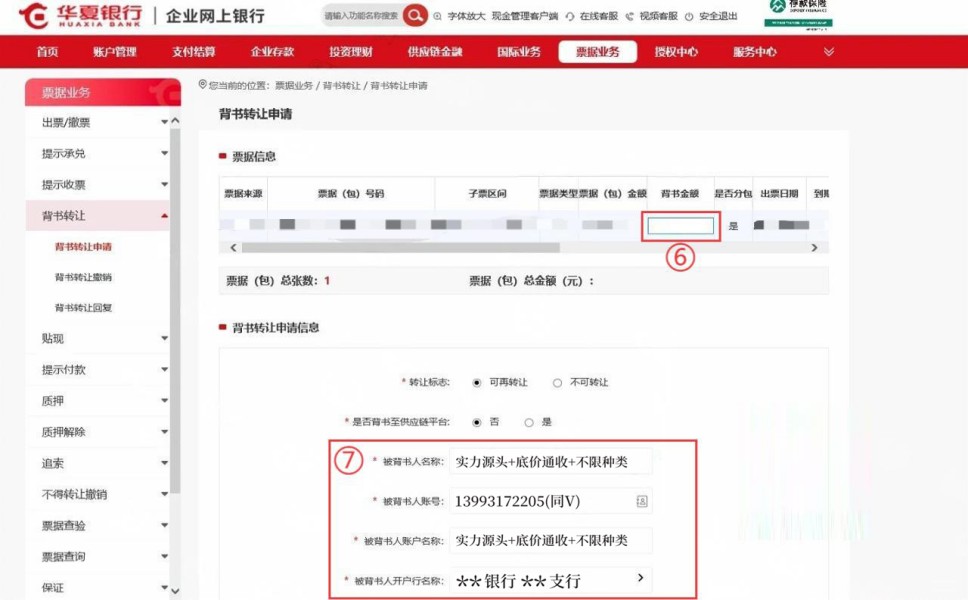Select the 不可转让 radio button
The height and width of the screenshot is (600, 968).
(x=557, y=383)
